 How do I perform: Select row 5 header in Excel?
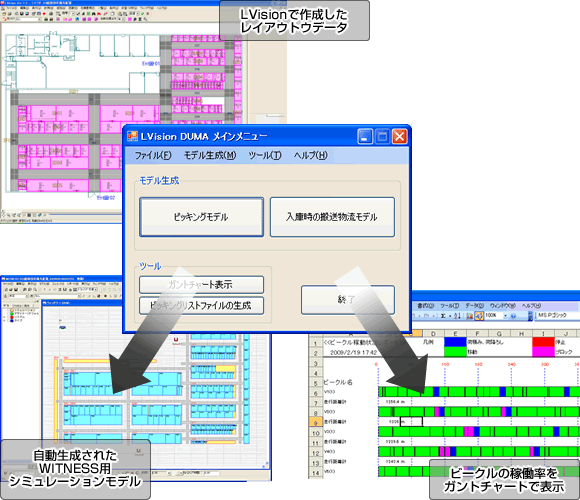(x=316, y=383)
